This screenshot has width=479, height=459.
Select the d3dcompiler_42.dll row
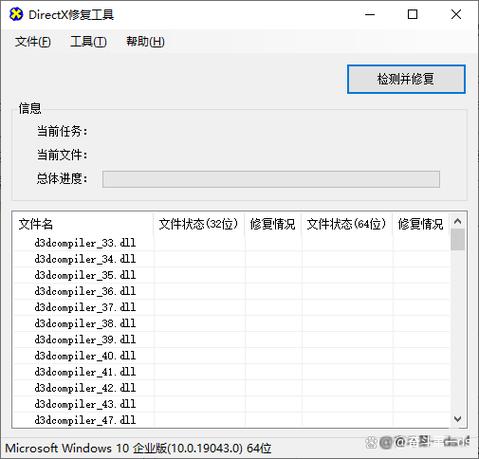[x=232, y=388]
